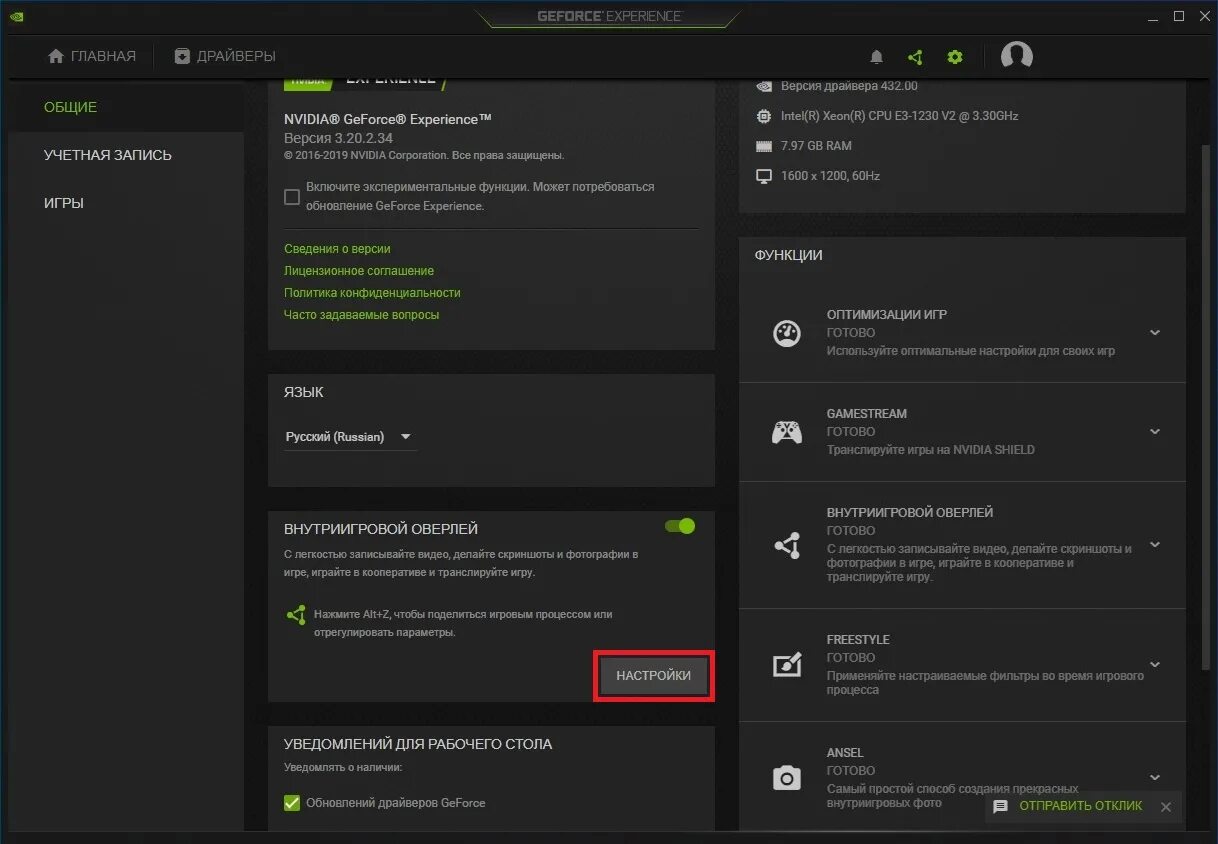Click the ФУНКЦИИ section heading
The width and height of the screenshot is (1218, 844).
(789, 255)
